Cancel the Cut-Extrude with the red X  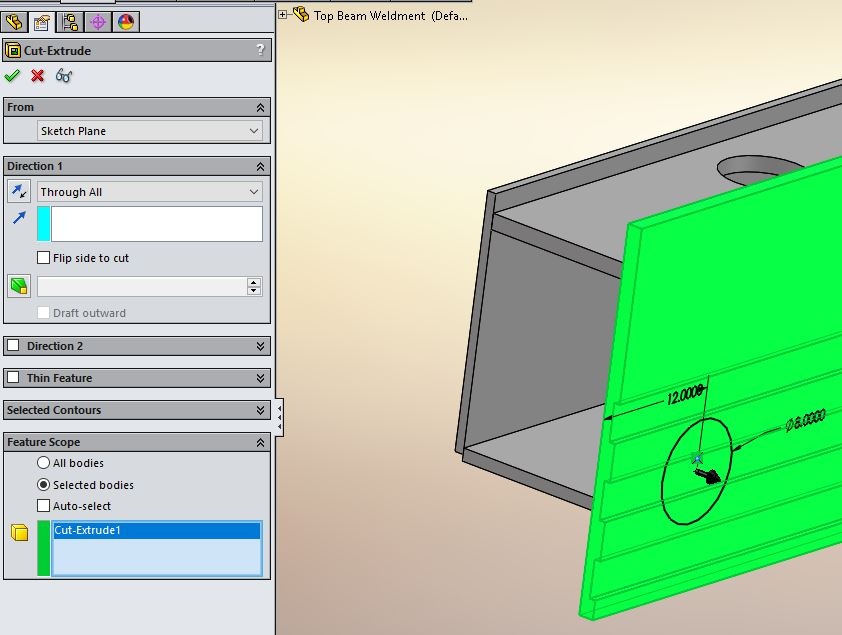(38, 76)
